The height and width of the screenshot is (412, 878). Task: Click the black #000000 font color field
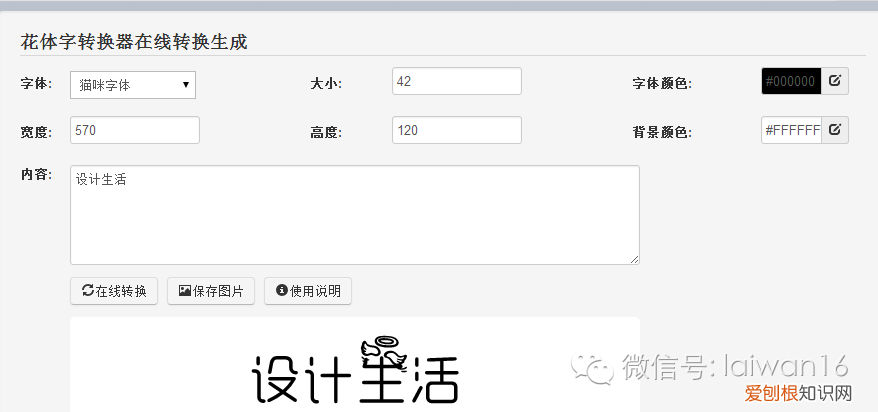[791, 81]
